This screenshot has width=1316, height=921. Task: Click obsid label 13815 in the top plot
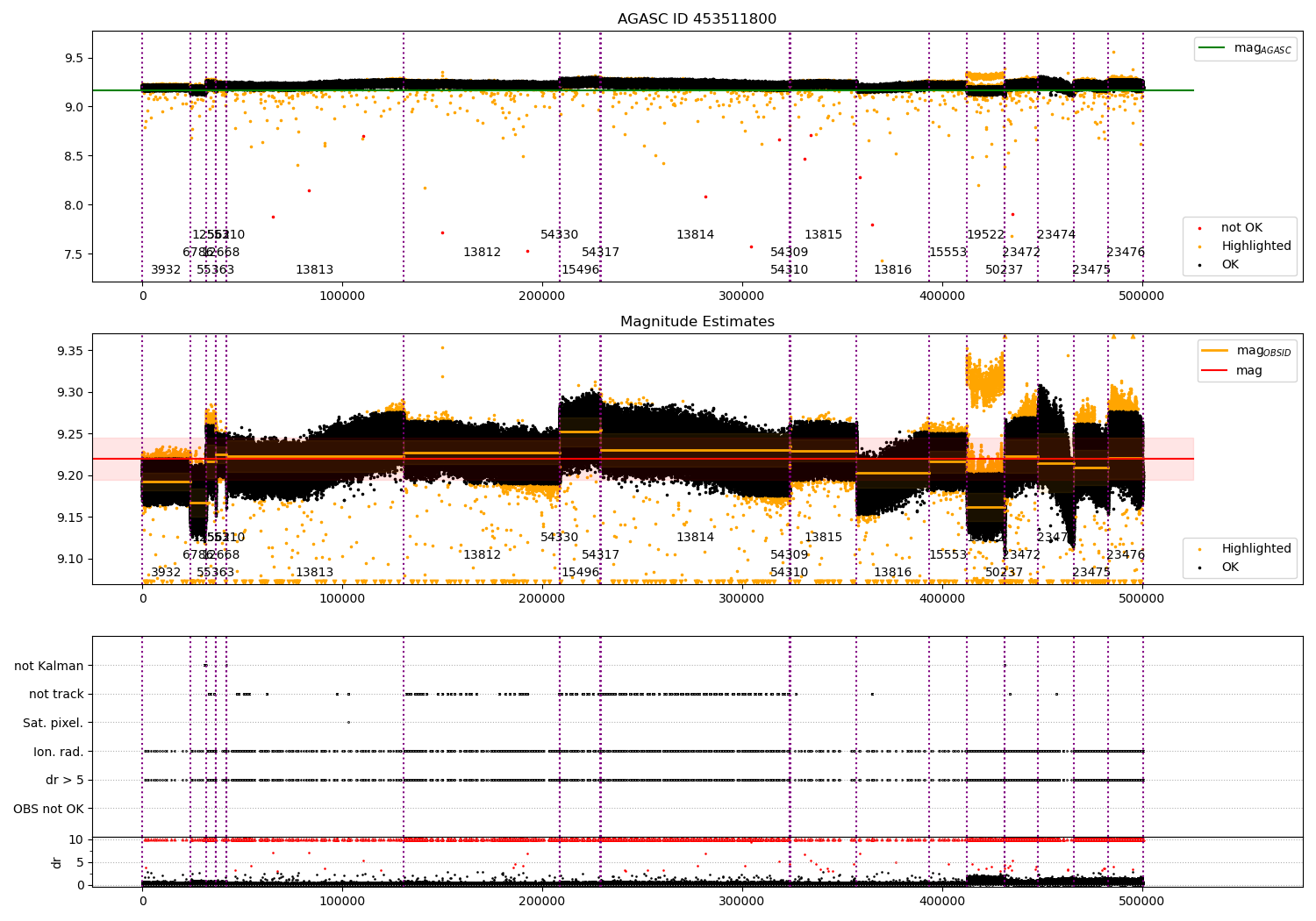(x=823, y=235)
